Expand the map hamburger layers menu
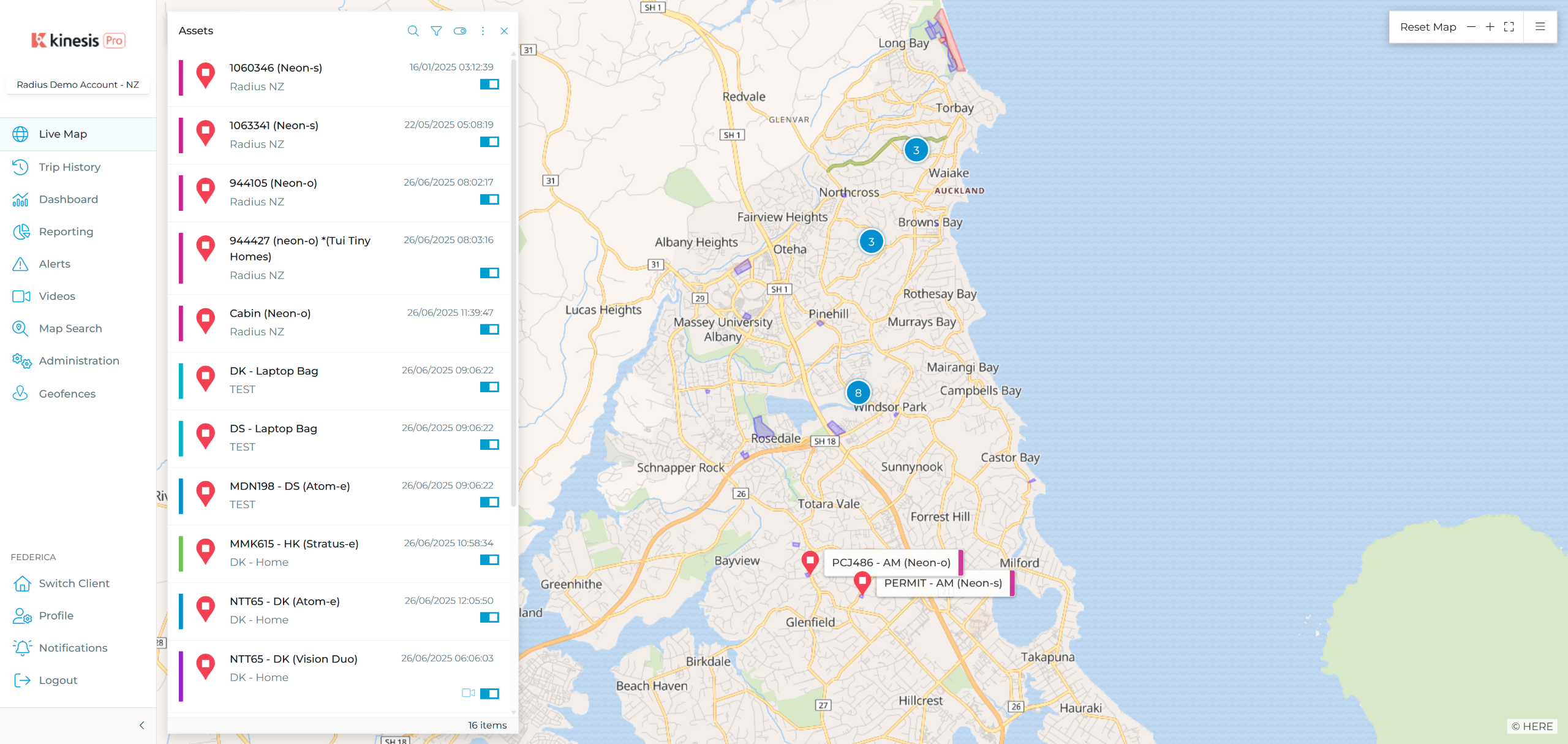Image resolution: width=1568 pixels, height=744 pixels. tap(1540, 27)
